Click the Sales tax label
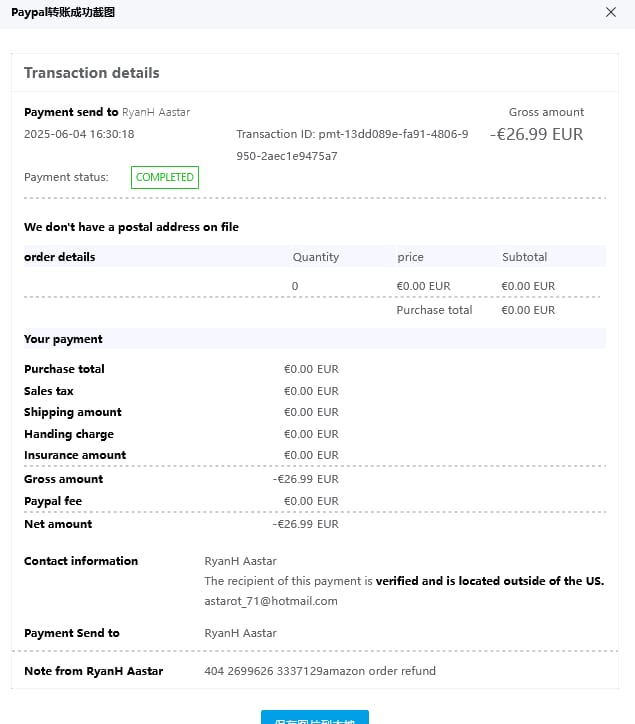This screenshot has width=635, height=724. 49,391
